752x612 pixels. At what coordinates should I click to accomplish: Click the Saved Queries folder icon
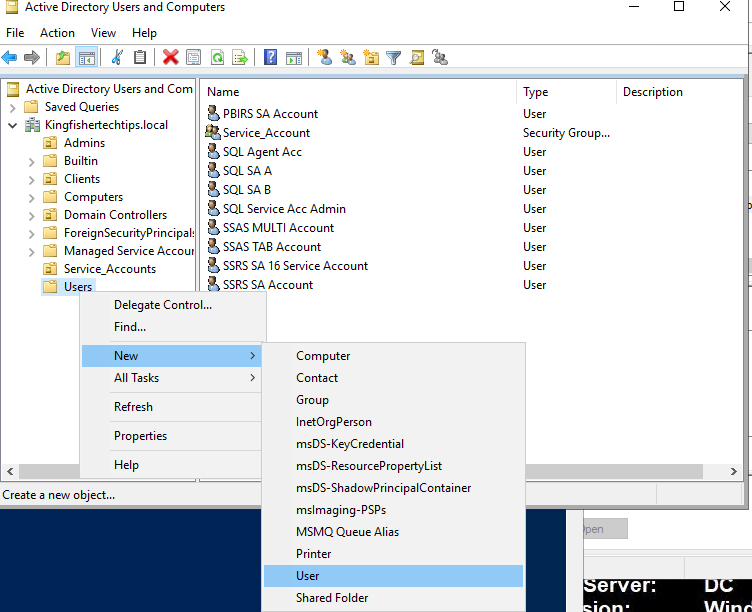[31, 106]
